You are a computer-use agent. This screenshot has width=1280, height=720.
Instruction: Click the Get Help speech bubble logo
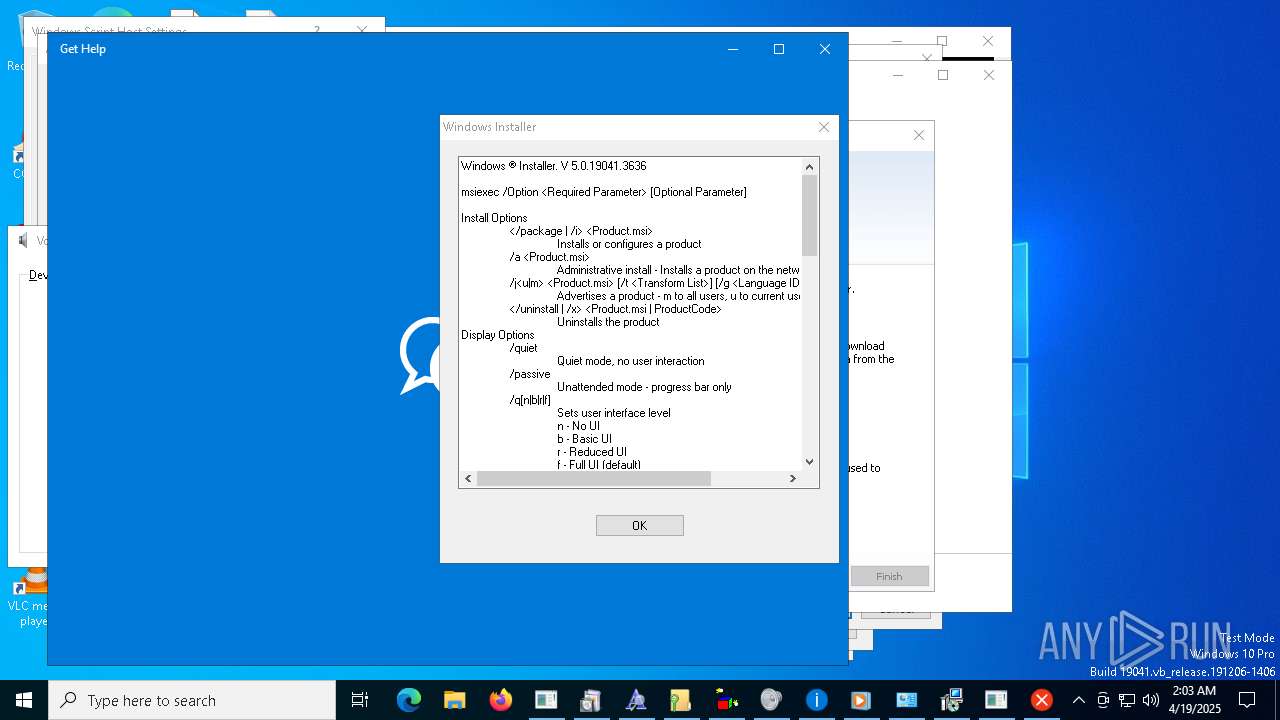420,355
